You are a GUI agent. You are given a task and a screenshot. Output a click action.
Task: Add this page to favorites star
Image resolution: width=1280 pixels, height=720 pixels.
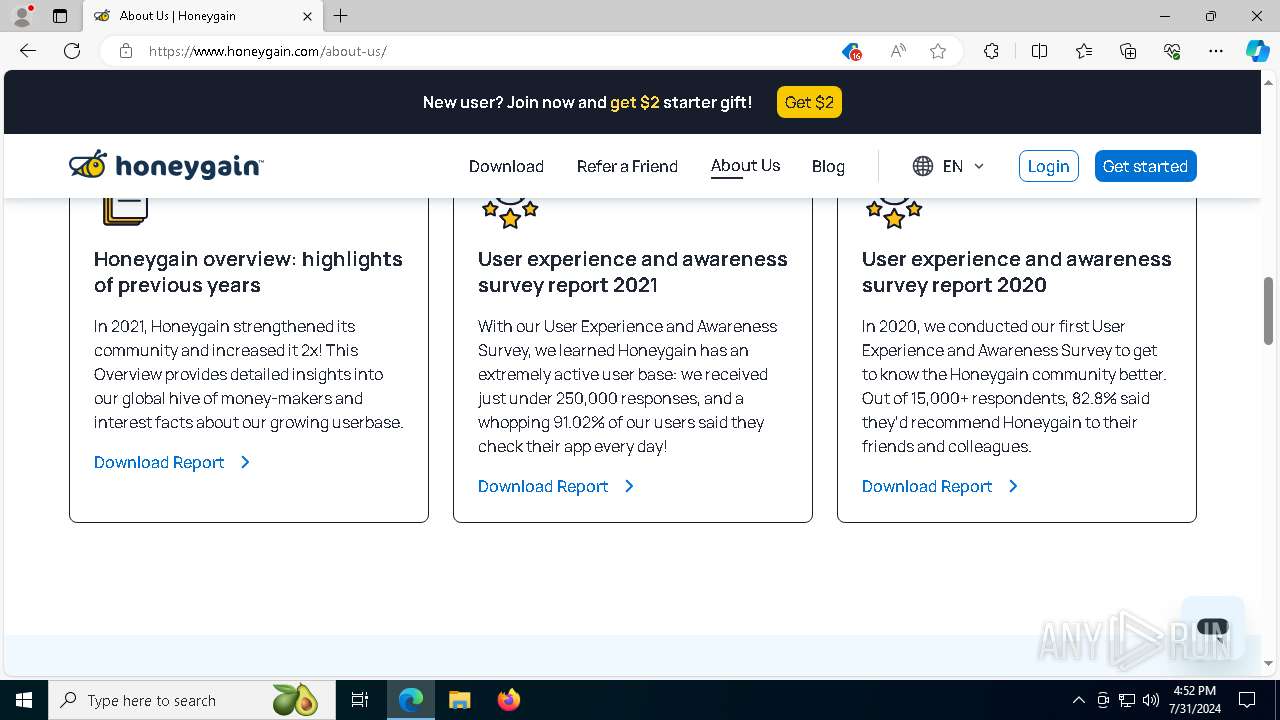(x=938, y=51)
